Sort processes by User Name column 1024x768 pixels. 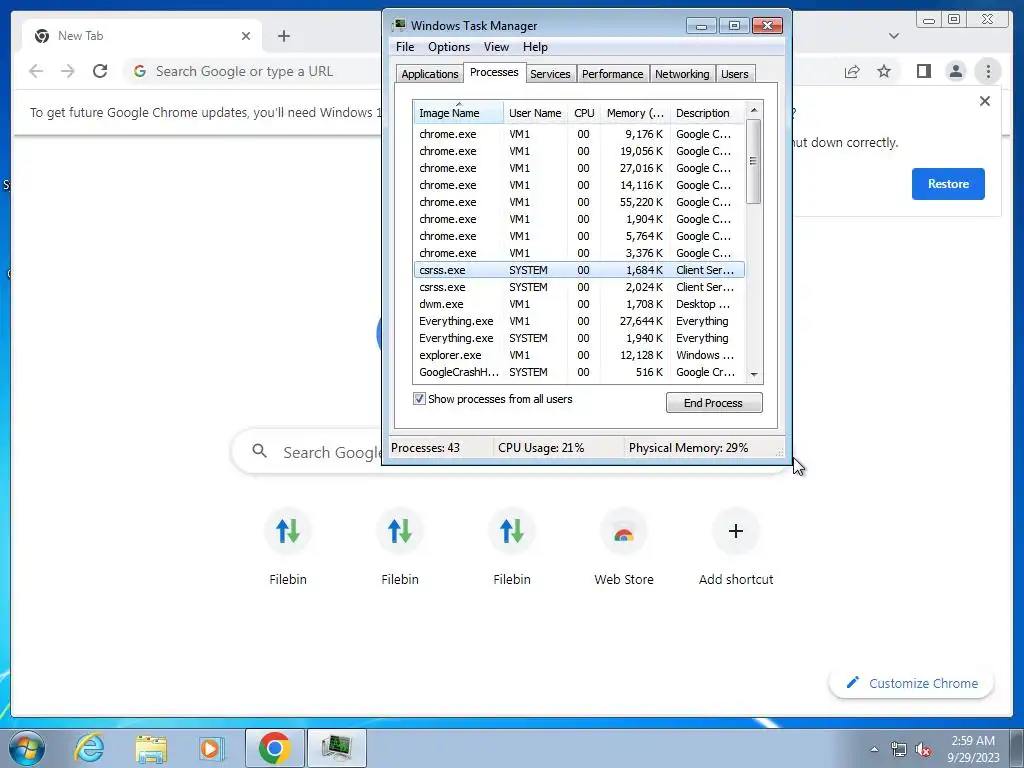535,113
